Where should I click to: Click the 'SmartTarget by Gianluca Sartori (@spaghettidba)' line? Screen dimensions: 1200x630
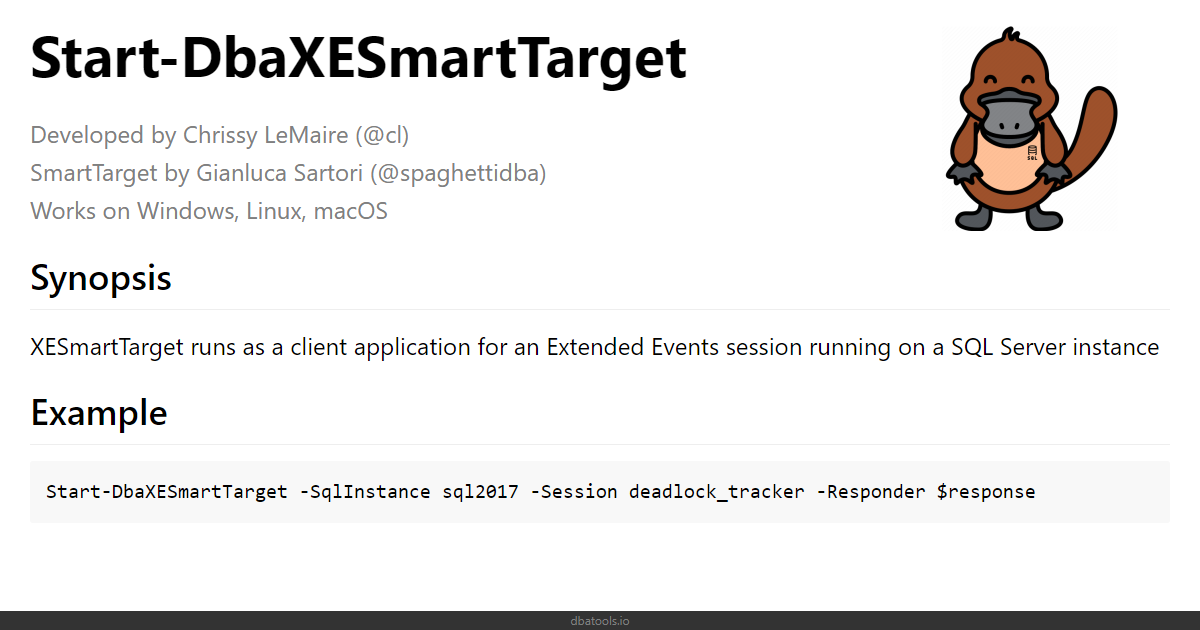288,173
